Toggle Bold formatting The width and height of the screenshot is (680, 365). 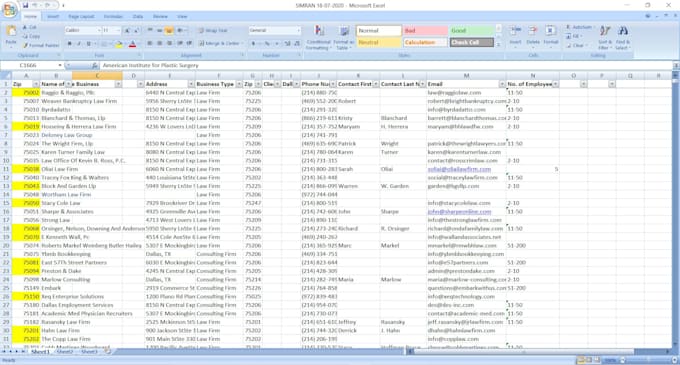69,44
